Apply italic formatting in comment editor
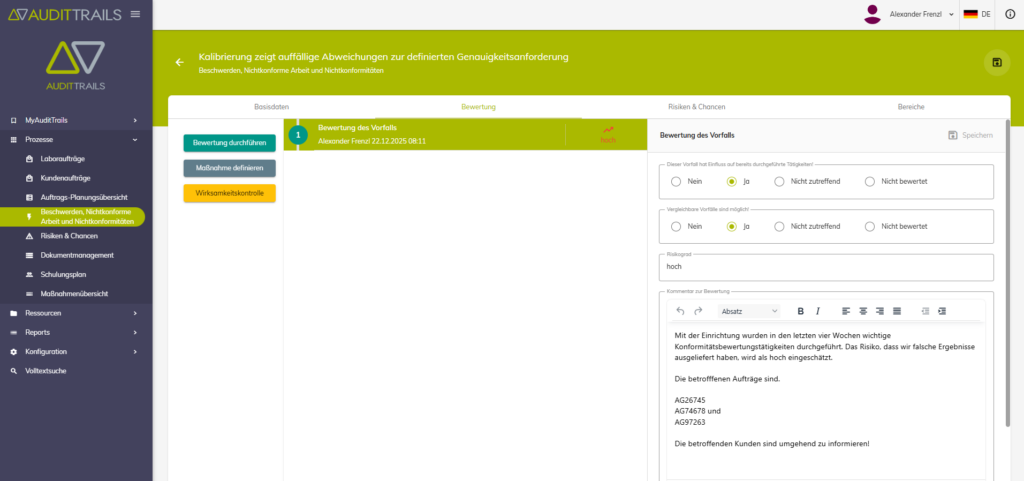Image resolution: width=1024 pixels, height=481 pixels. click(818, 311)
